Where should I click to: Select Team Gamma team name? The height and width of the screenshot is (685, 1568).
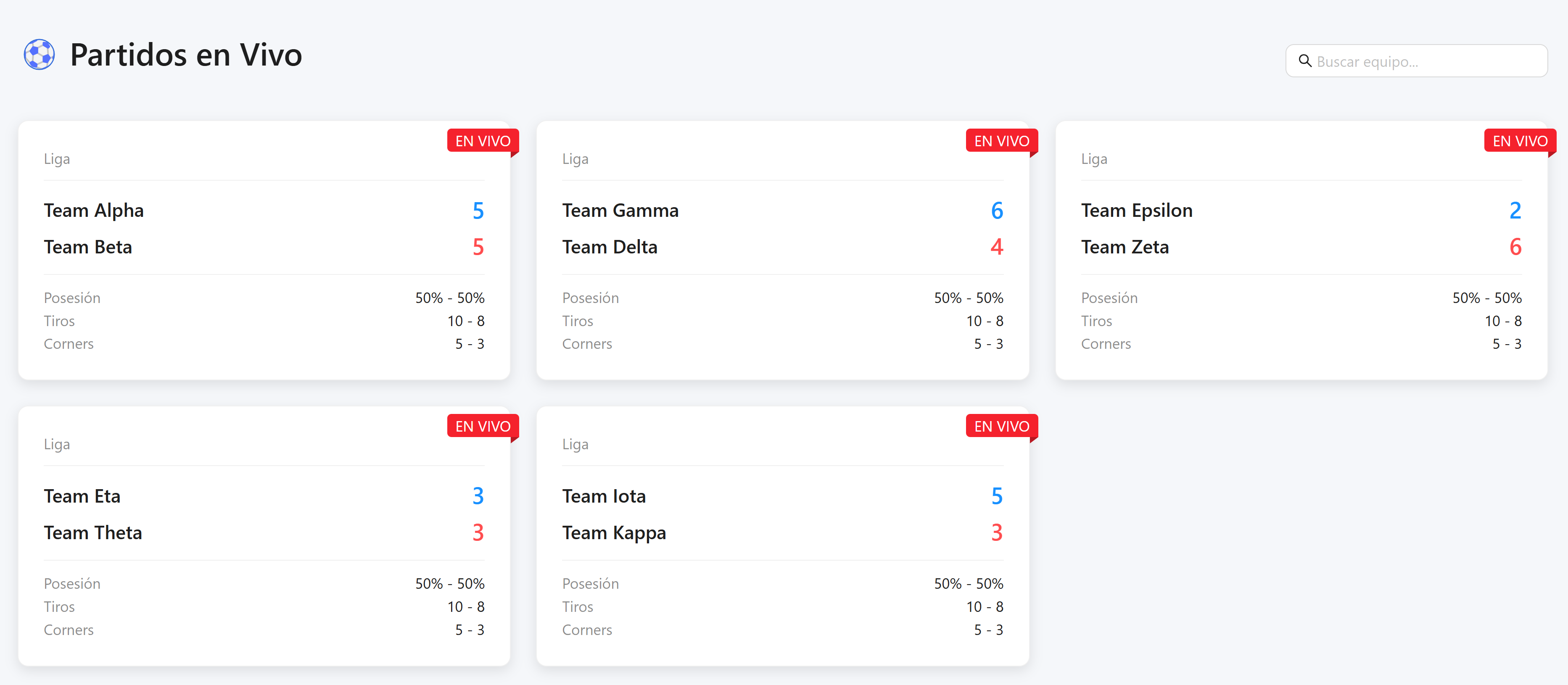(620, 211)
